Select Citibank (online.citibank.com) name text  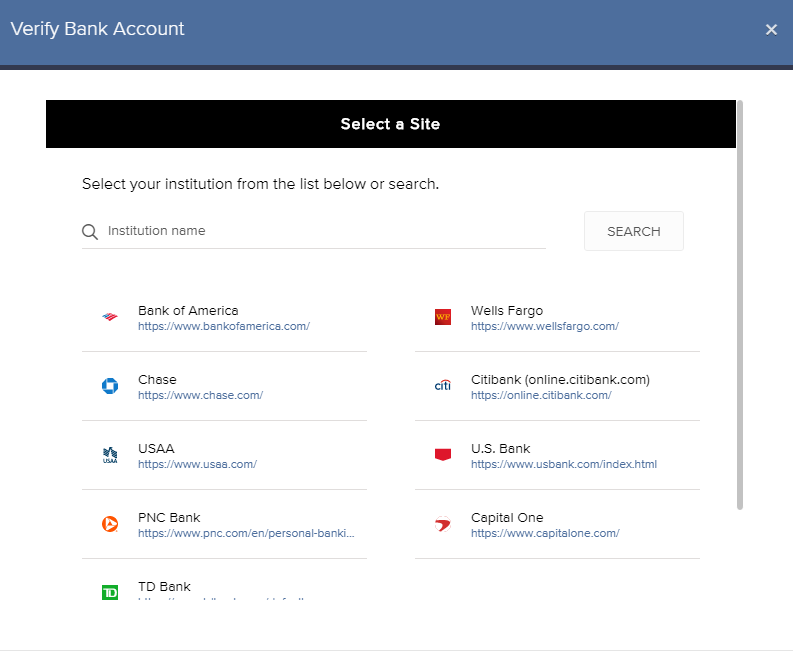[x=560, y=380]
